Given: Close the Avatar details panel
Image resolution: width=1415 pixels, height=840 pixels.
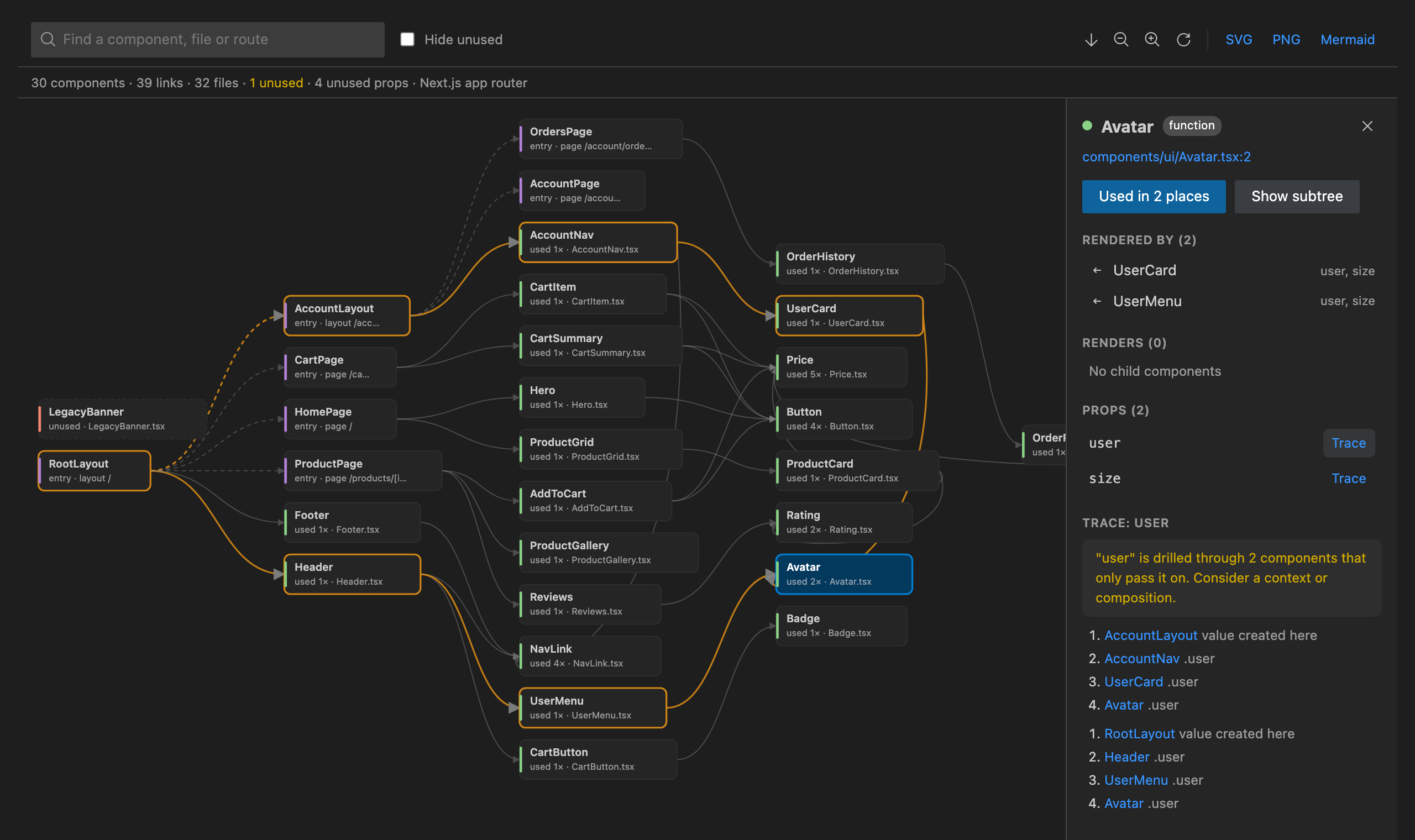Looking at the screenshot, I should click(1367, 126).
